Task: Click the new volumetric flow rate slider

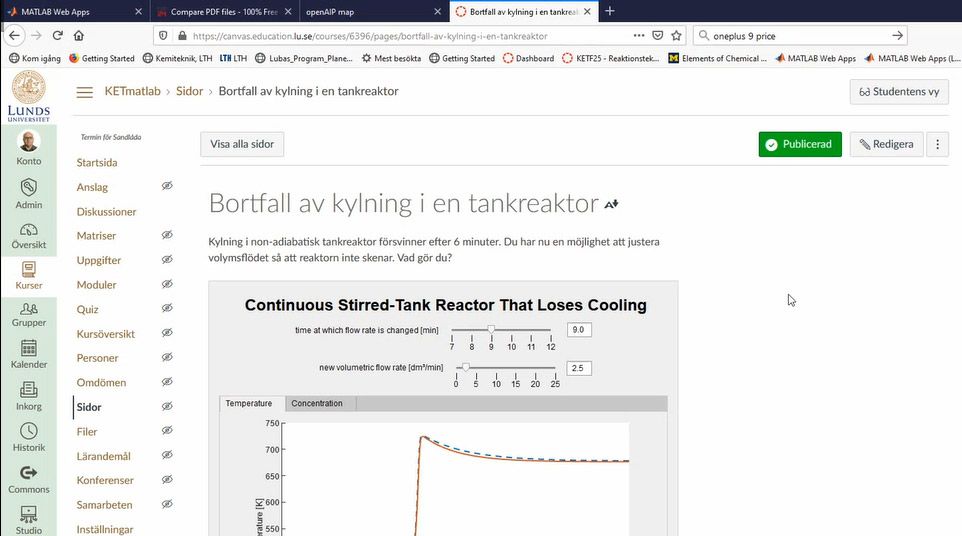Action: 505,368
